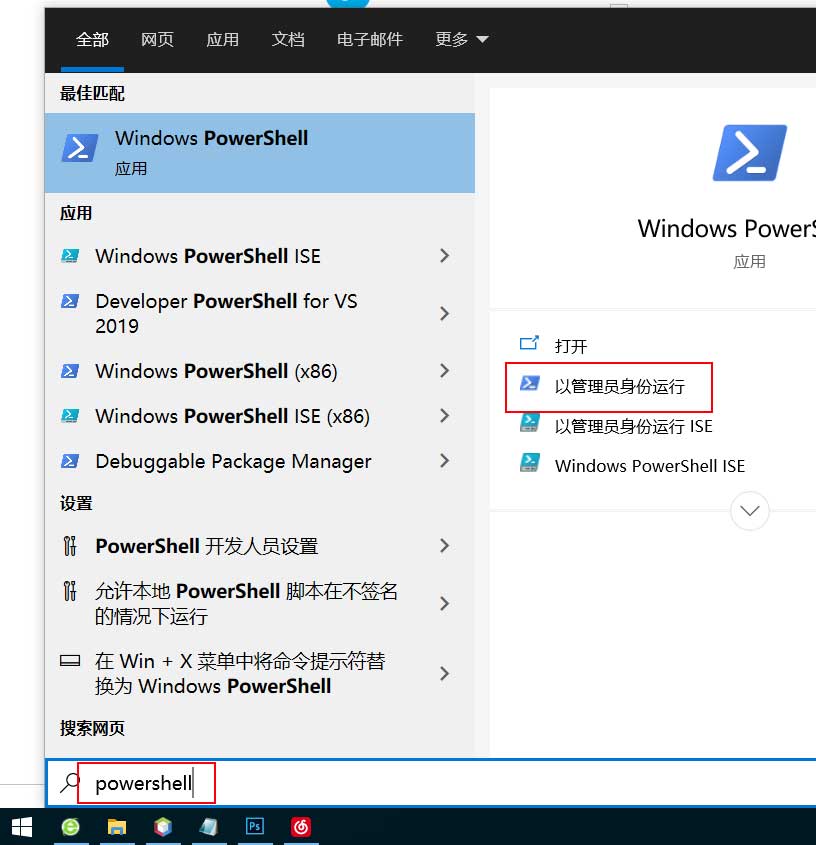Choose 以管理员身份运行
The height and width of the screenshot is (845, 816).
click(620, 386)
